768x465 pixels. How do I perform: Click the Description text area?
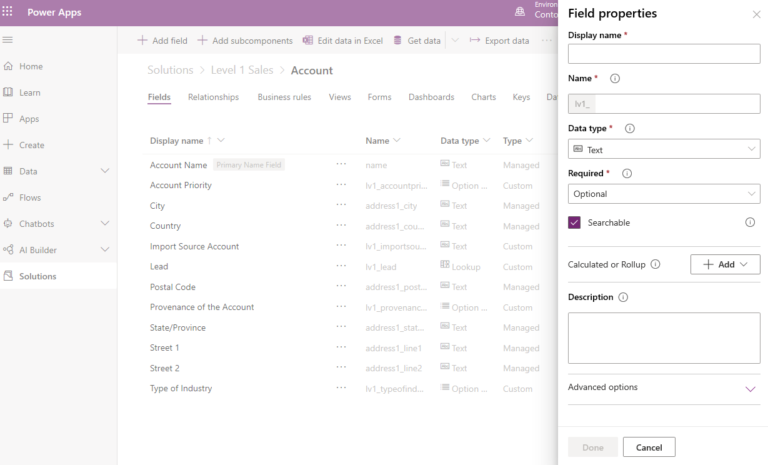(x=664, y=338)
